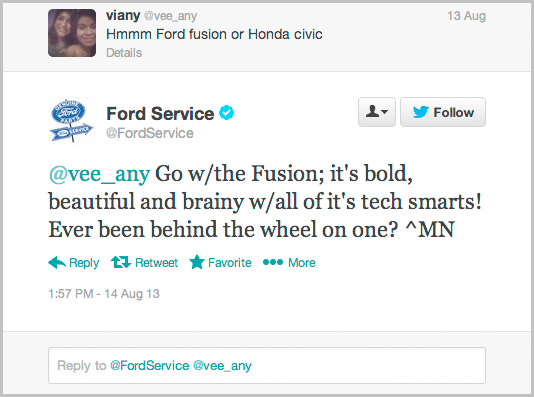Follow Ford Service
Screen dimensions: 534x397
443,112
